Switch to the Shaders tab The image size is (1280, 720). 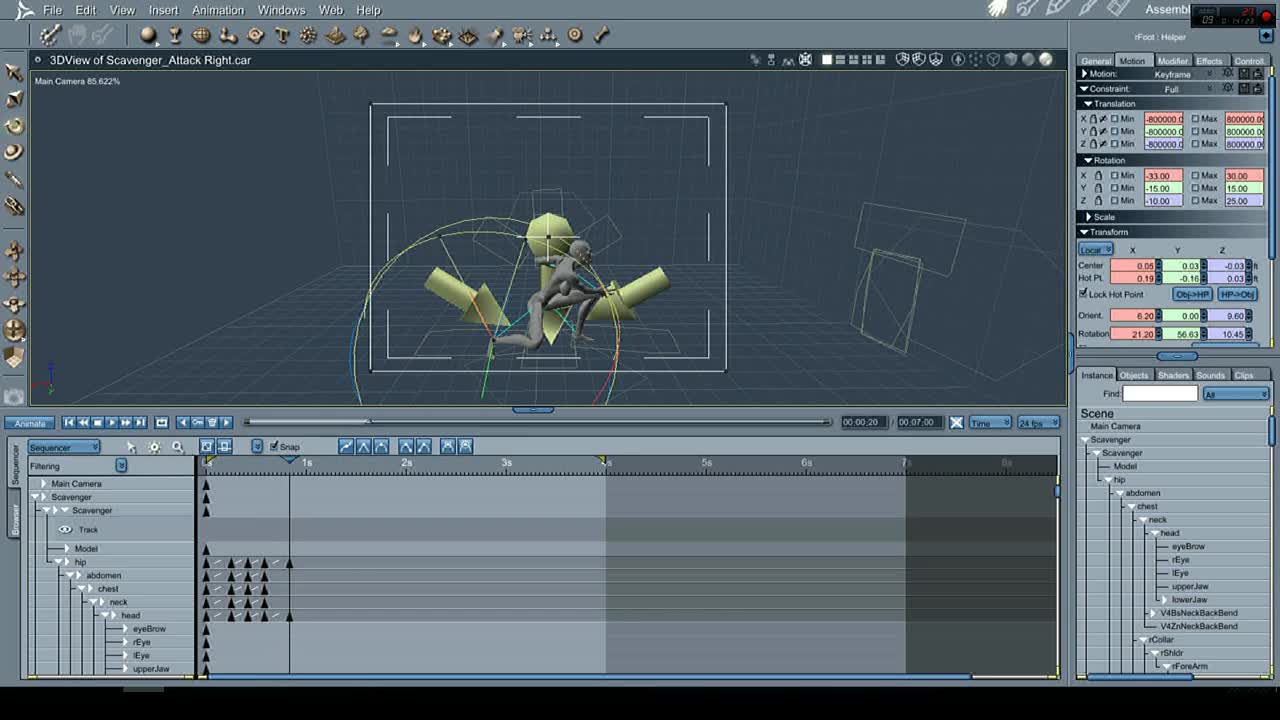click(x=1173, y=375)
